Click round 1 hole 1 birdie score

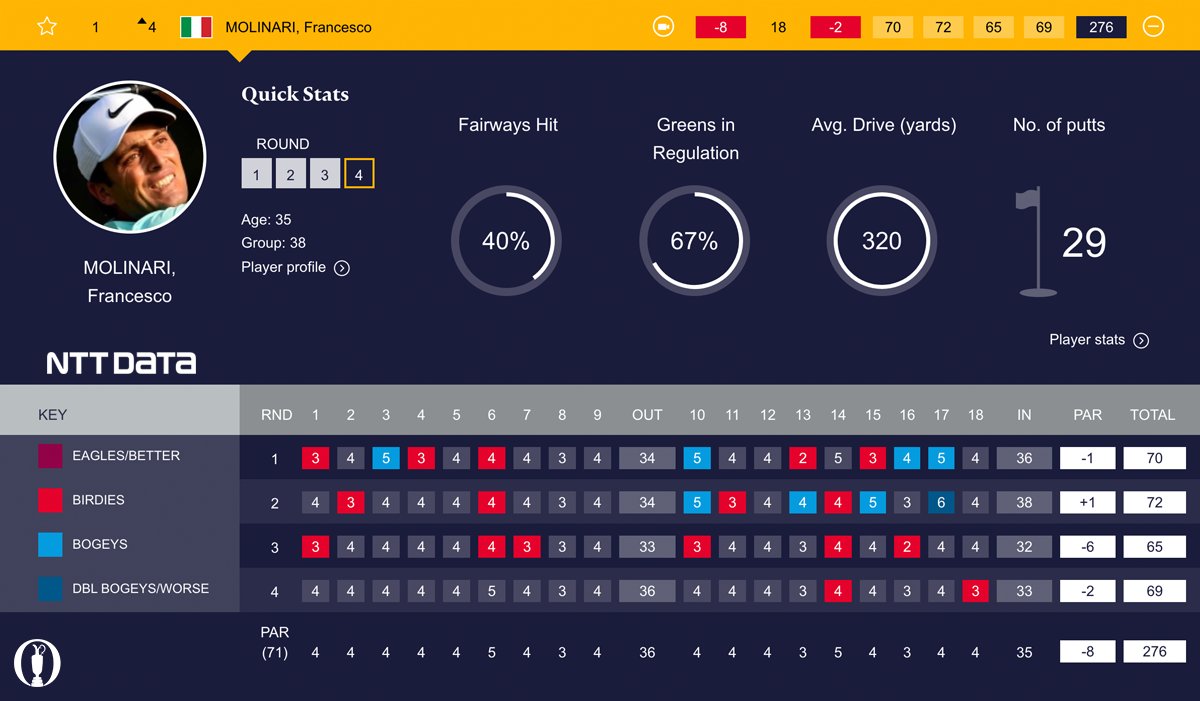315,458
